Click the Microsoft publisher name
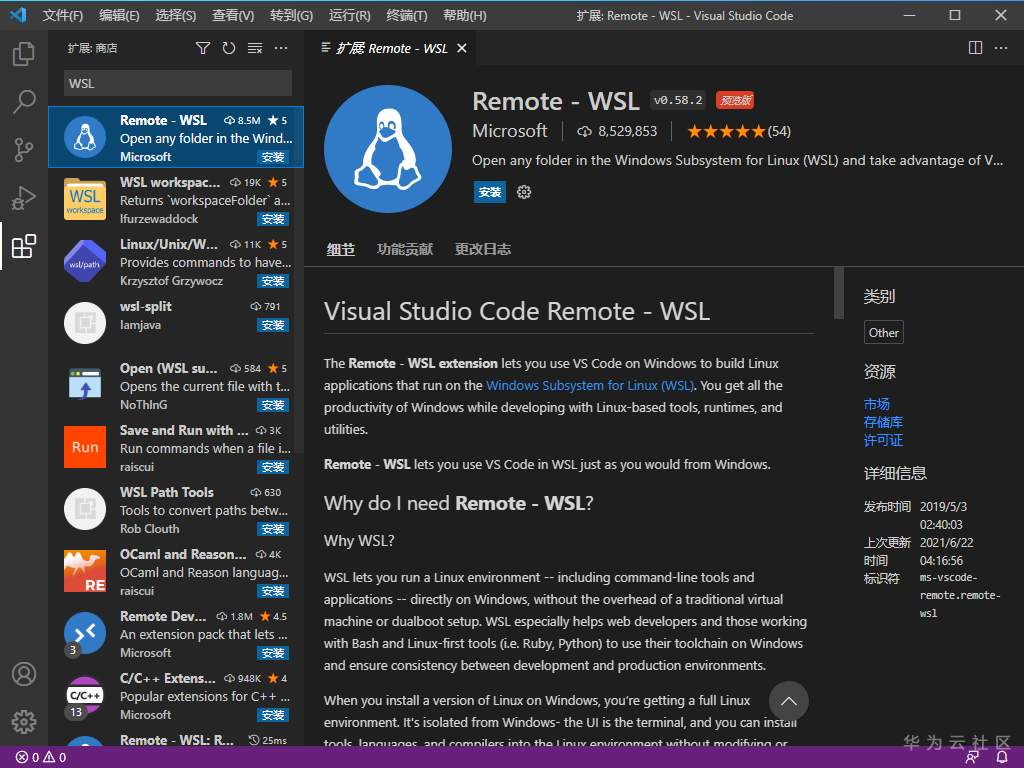Image resolution: width=1024 pixels, height=768 pixels. [509, 131]
